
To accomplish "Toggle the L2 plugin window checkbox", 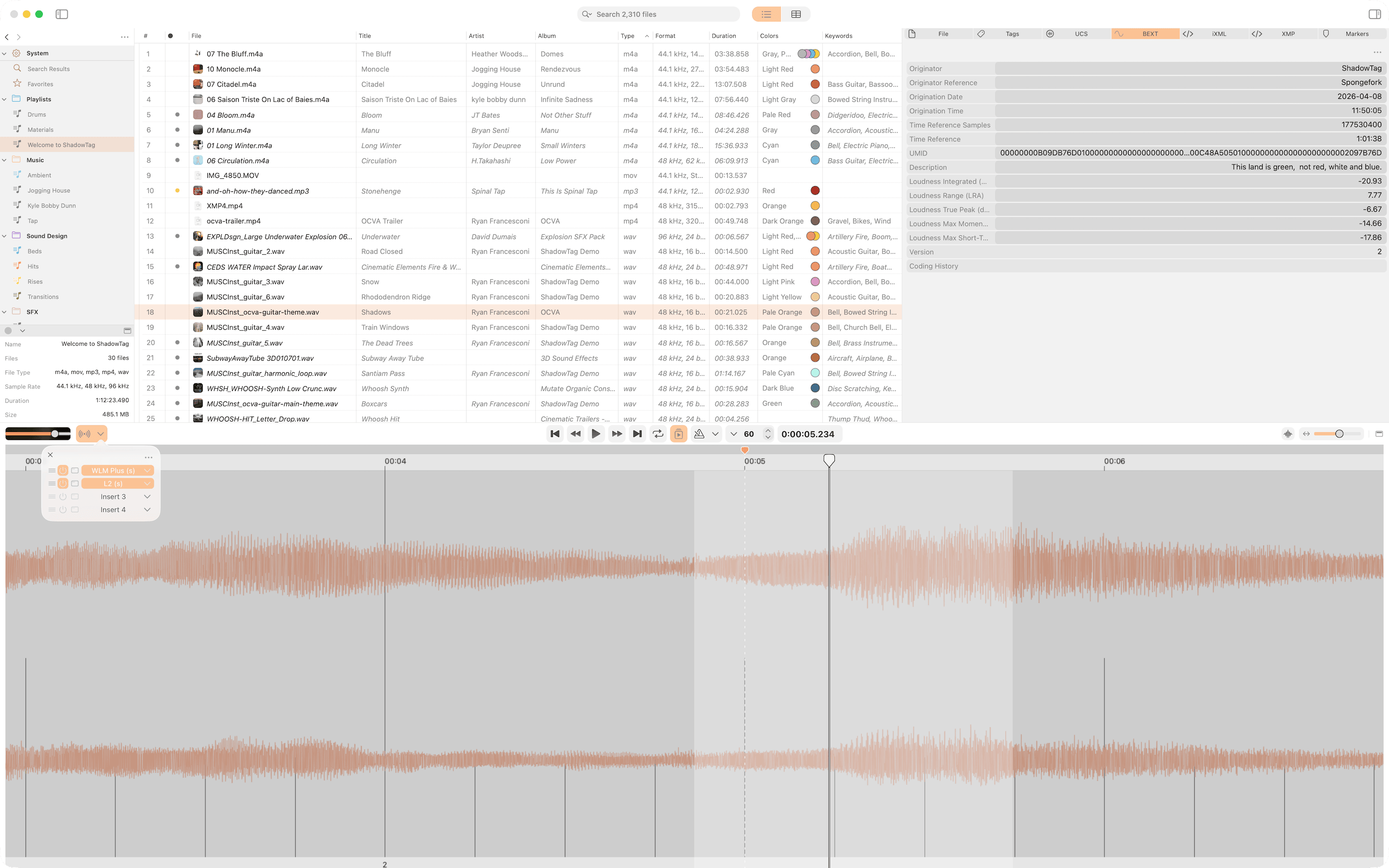I will [x=75, y=483].
